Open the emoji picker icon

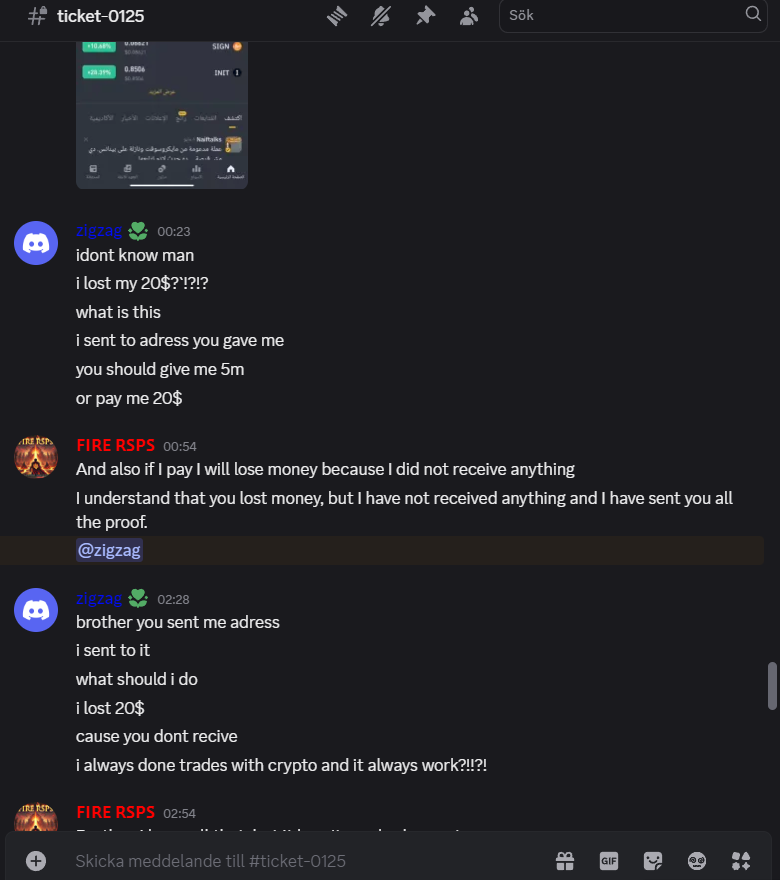(x=697, y=860)
